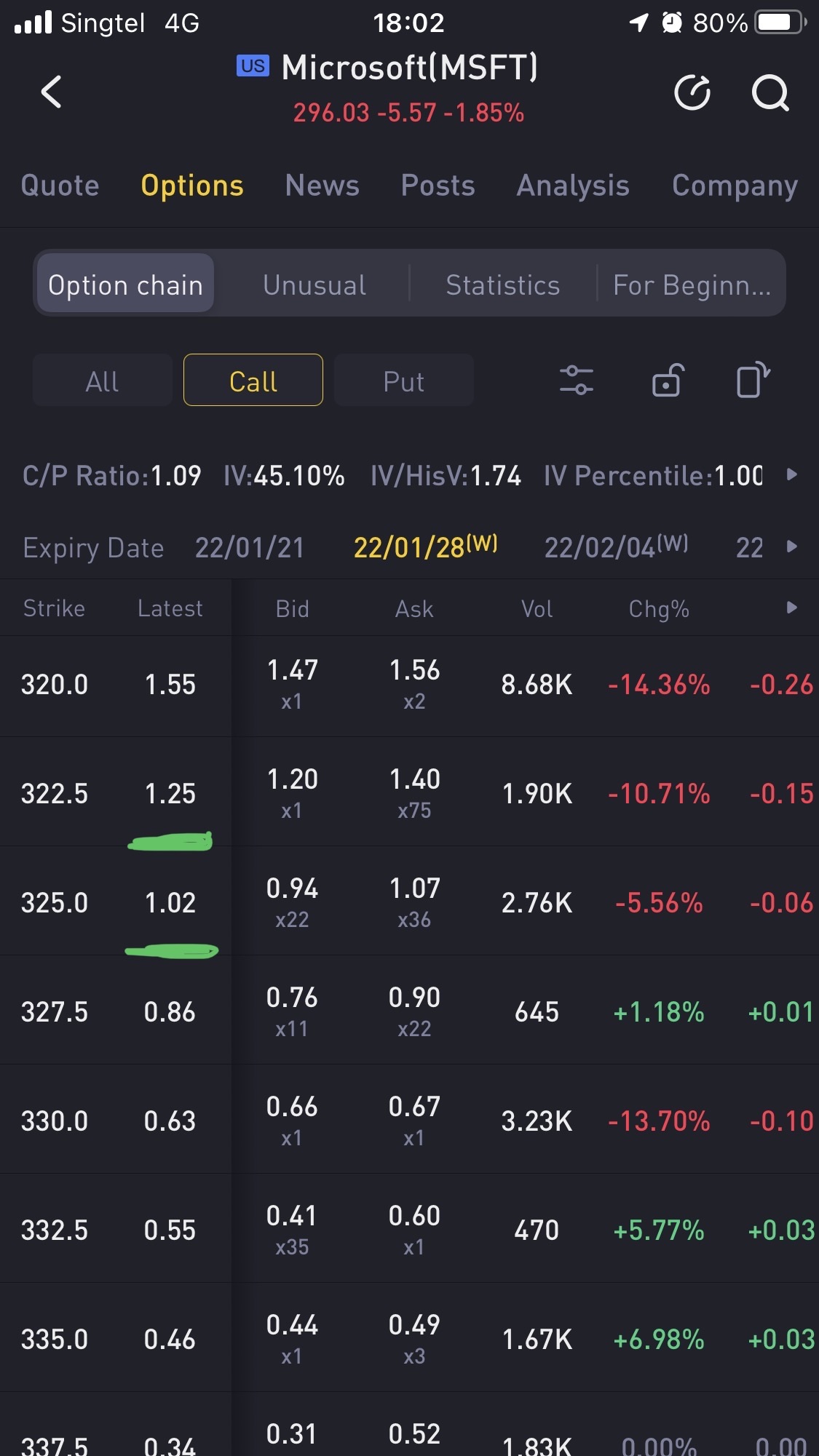Tap the US market flag badge
Viewport: 819px width, 1456px height.
[253, 66]
